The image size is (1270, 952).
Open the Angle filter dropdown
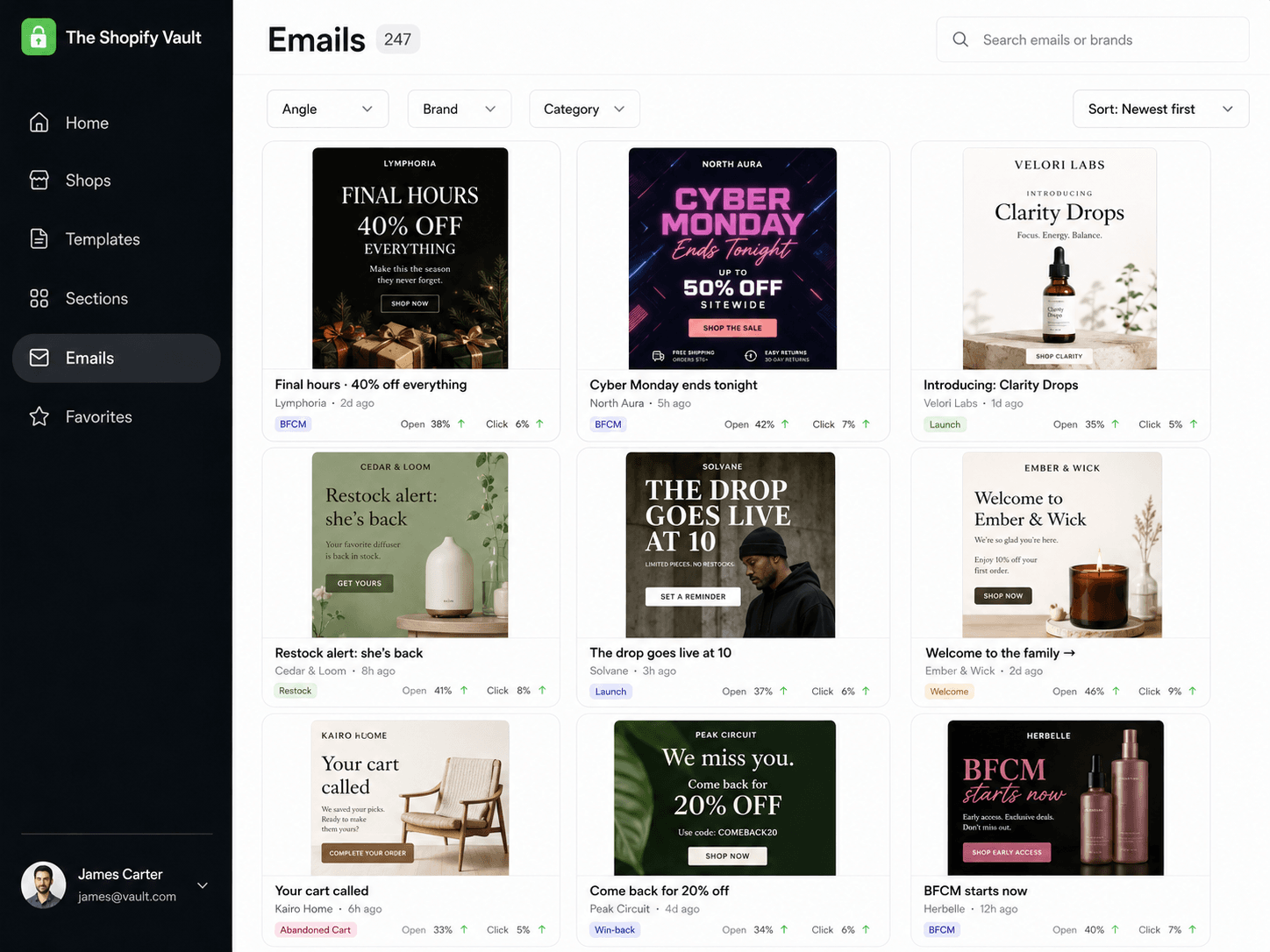327,109
